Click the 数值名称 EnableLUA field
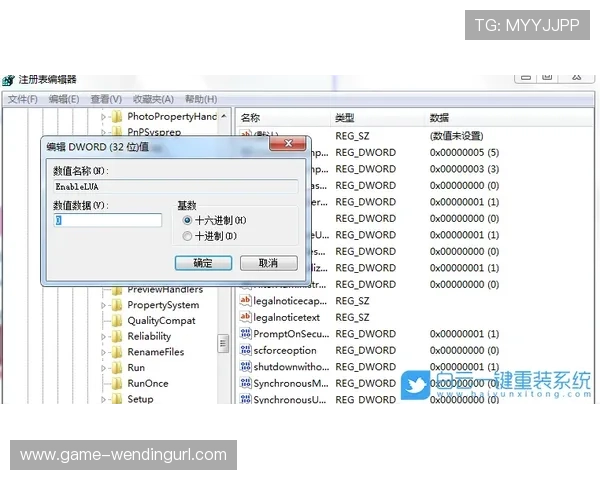Screen dimensions: 600x480 (176, 187)
